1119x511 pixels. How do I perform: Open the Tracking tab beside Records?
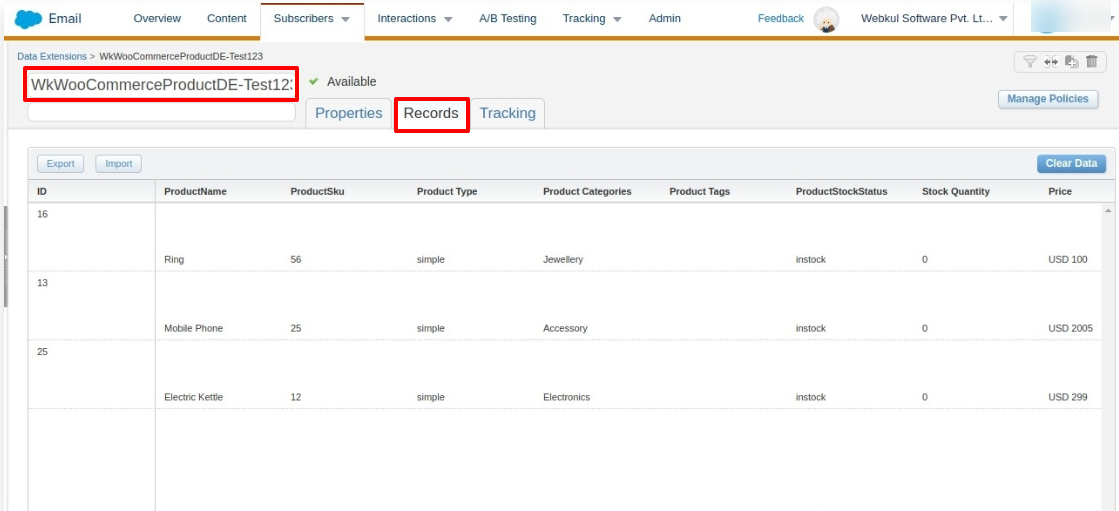pyautogui.click(x=507, y=113)
